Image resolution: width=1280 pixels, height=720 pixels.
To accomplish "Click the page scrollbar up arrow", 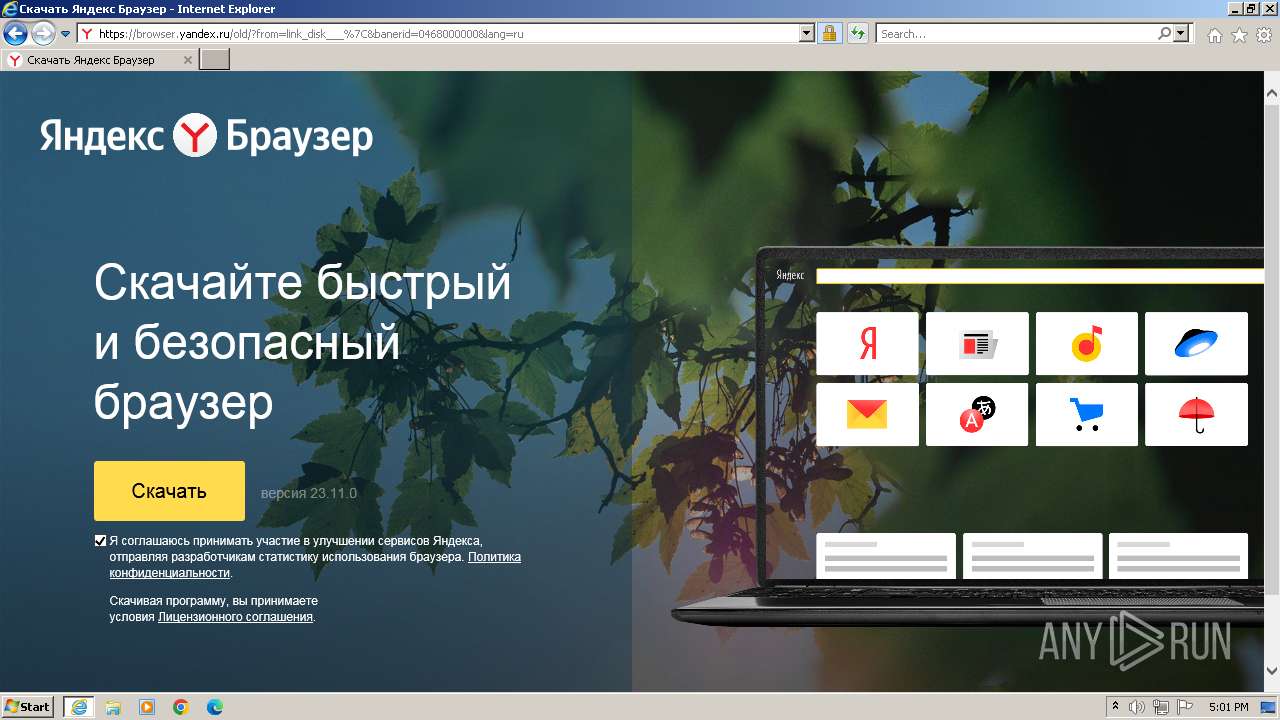I will pos(1272,94).
